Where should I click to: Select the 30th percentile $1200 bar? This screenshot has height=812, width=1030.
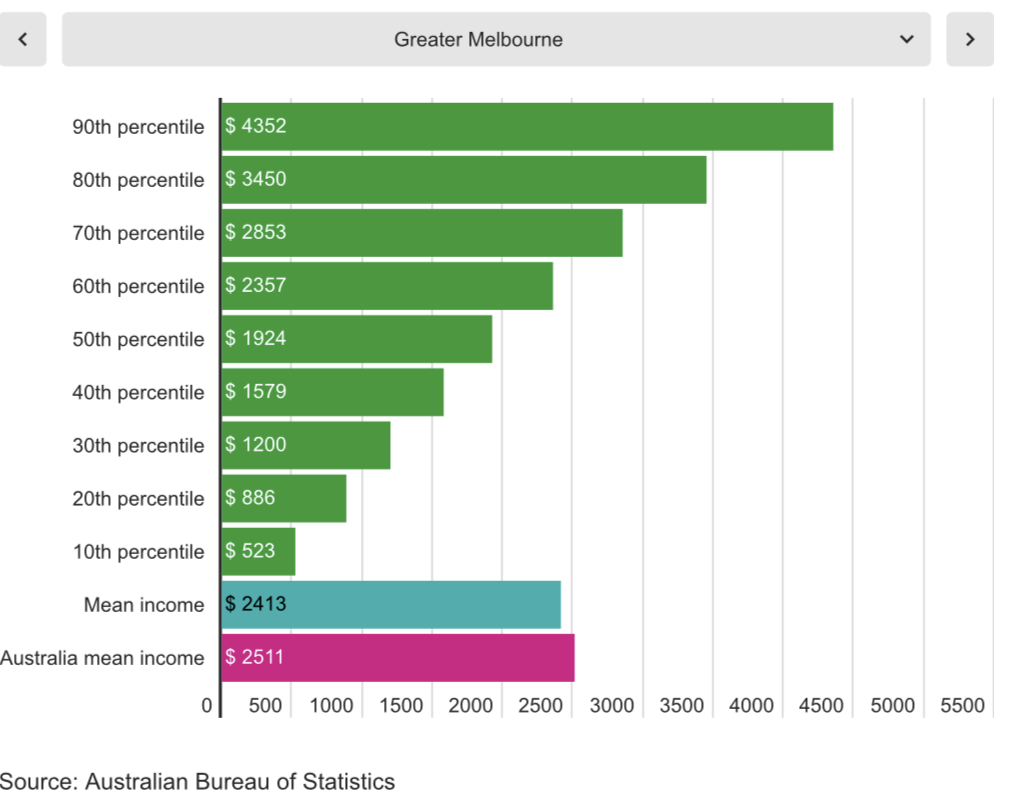pyautogui.click(x=306, y=445)
